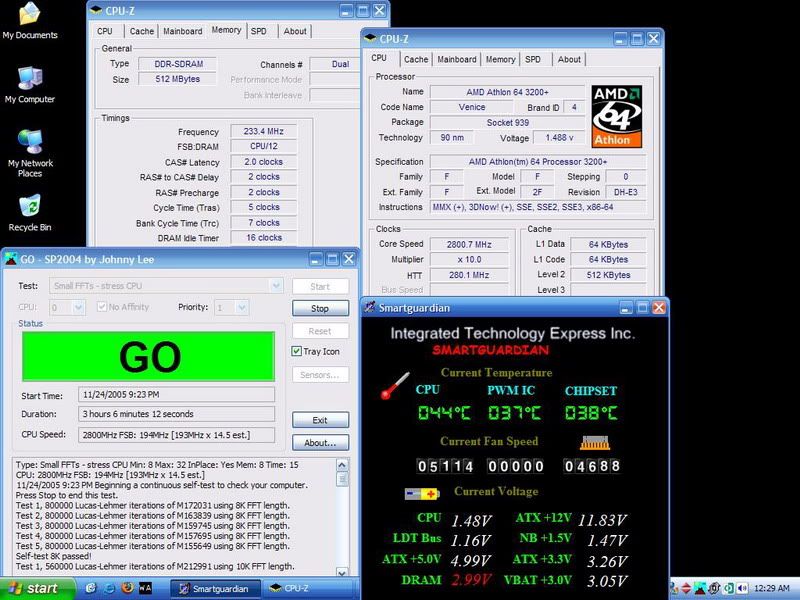Image resolution: width=800 pixels, height=600 pixels.
Task: Click the DRAM 2.99V red reading
Action: click(x=471, y=580)
